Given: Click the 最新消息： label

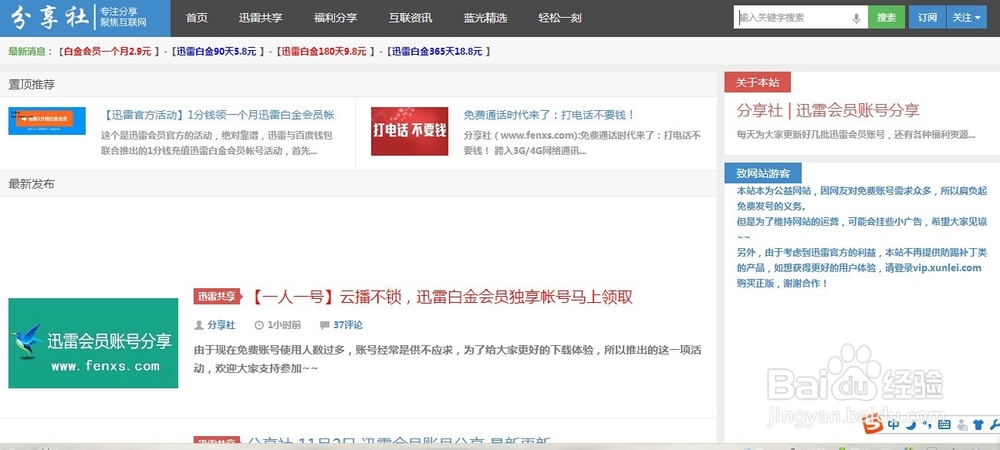Looking at the screenshot, I should coord(31,52).
